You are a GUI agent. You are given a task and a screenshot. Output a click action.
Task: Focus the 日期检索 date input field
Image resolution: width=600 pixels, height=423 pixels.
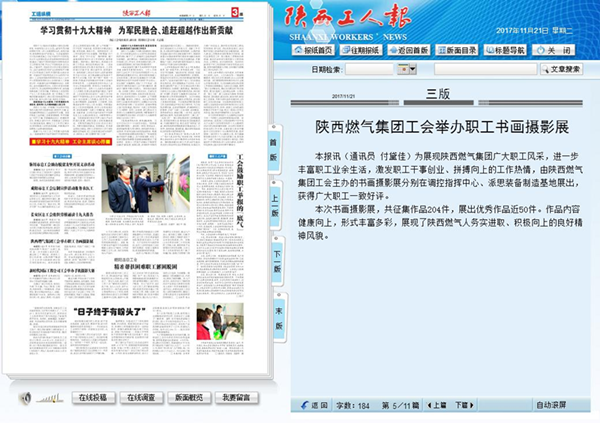[369, 69]
